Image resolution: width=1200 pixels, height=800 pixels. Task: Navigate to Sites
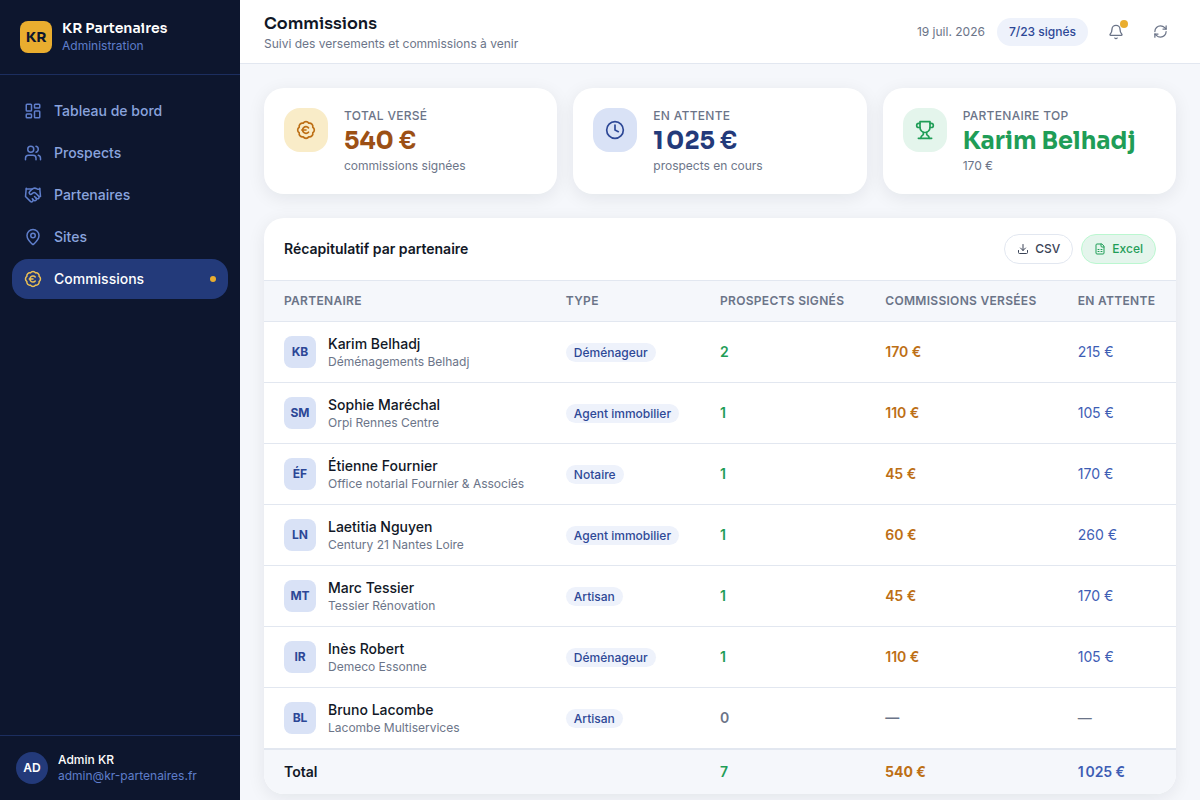(120, 237)
